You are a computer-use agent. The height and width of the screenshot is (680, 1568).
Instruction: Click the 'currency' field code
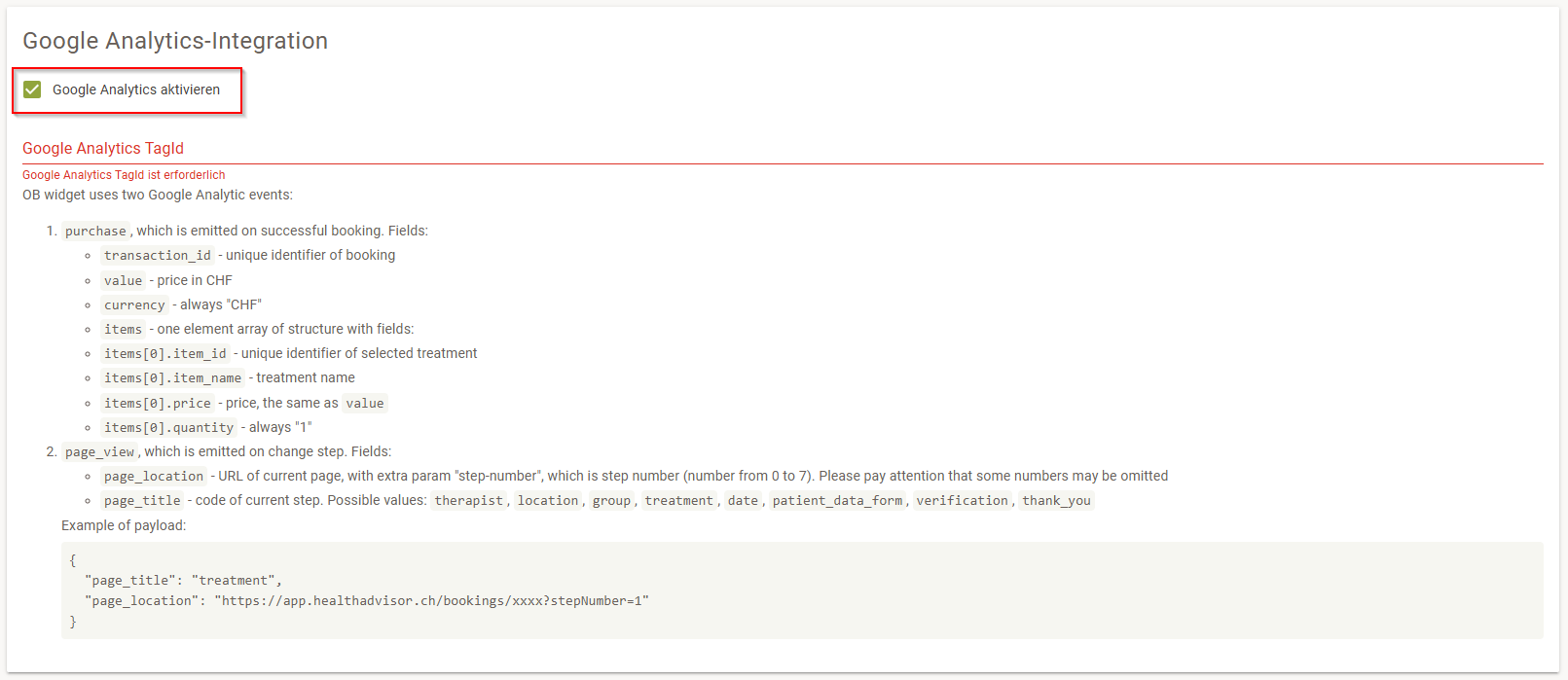[134, 304]
